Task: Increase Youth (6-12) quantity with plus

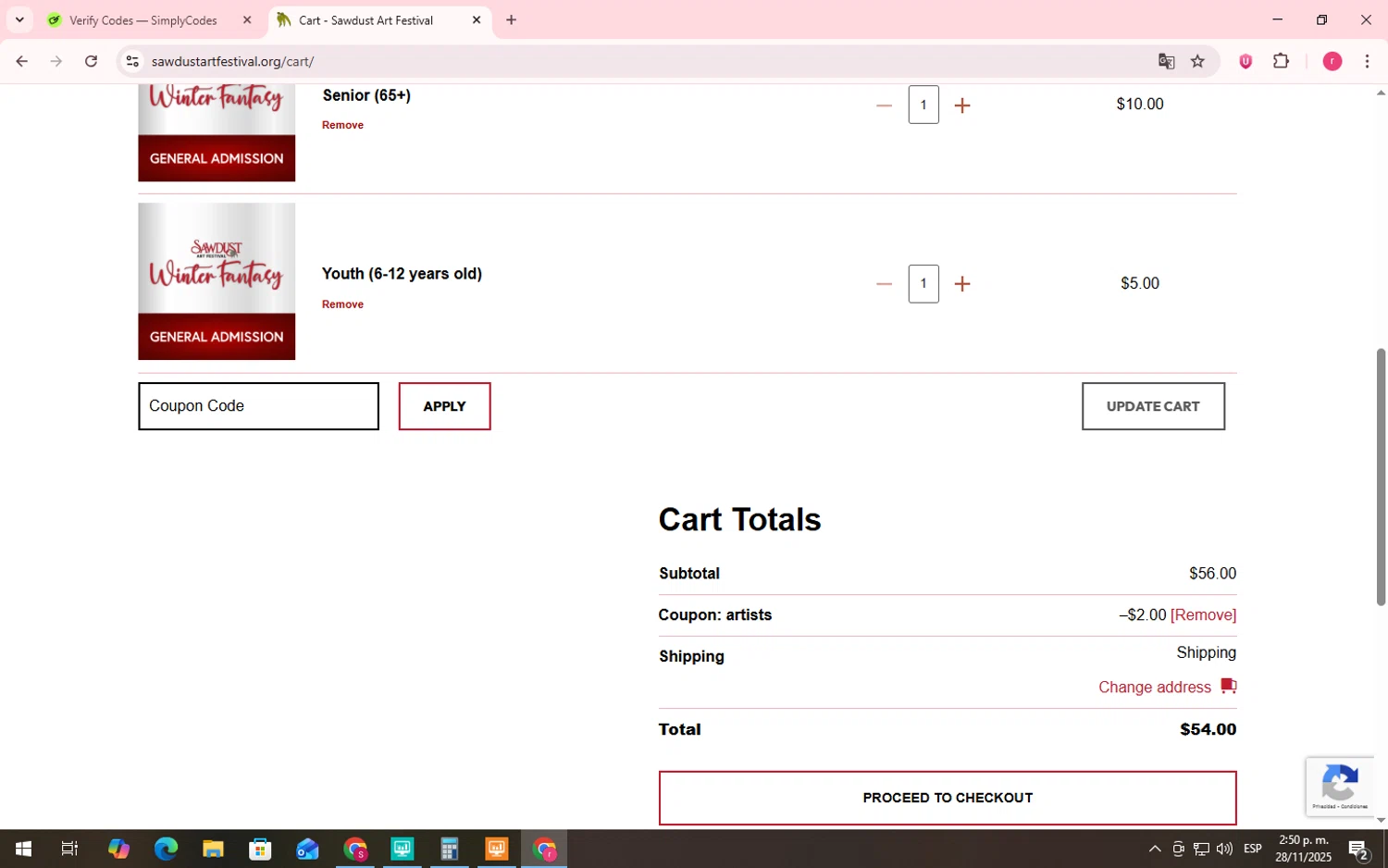Action: click(962, 284)
